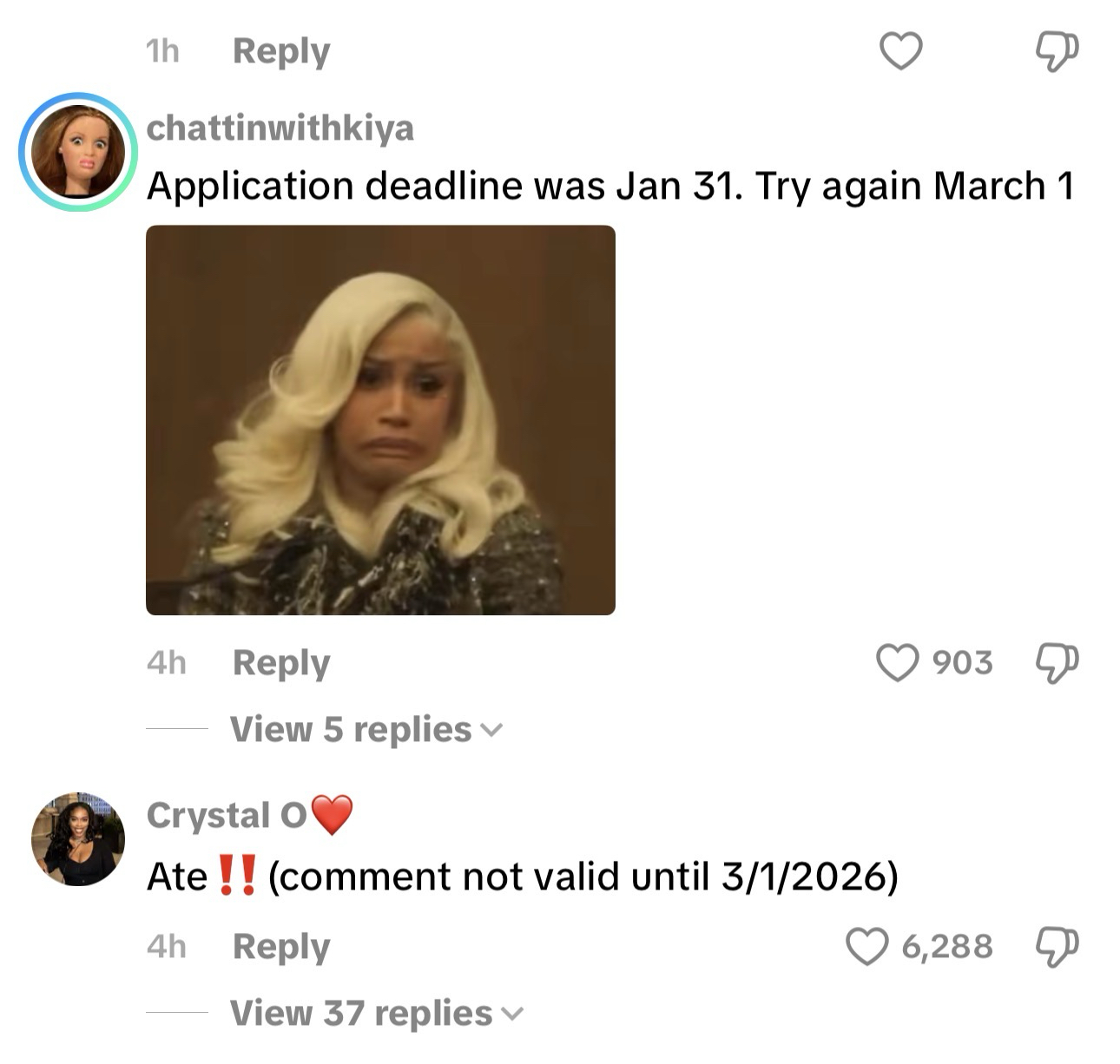Reply to chattinwithkiya's comment
1120x1064 pixels.
(281, 663)
